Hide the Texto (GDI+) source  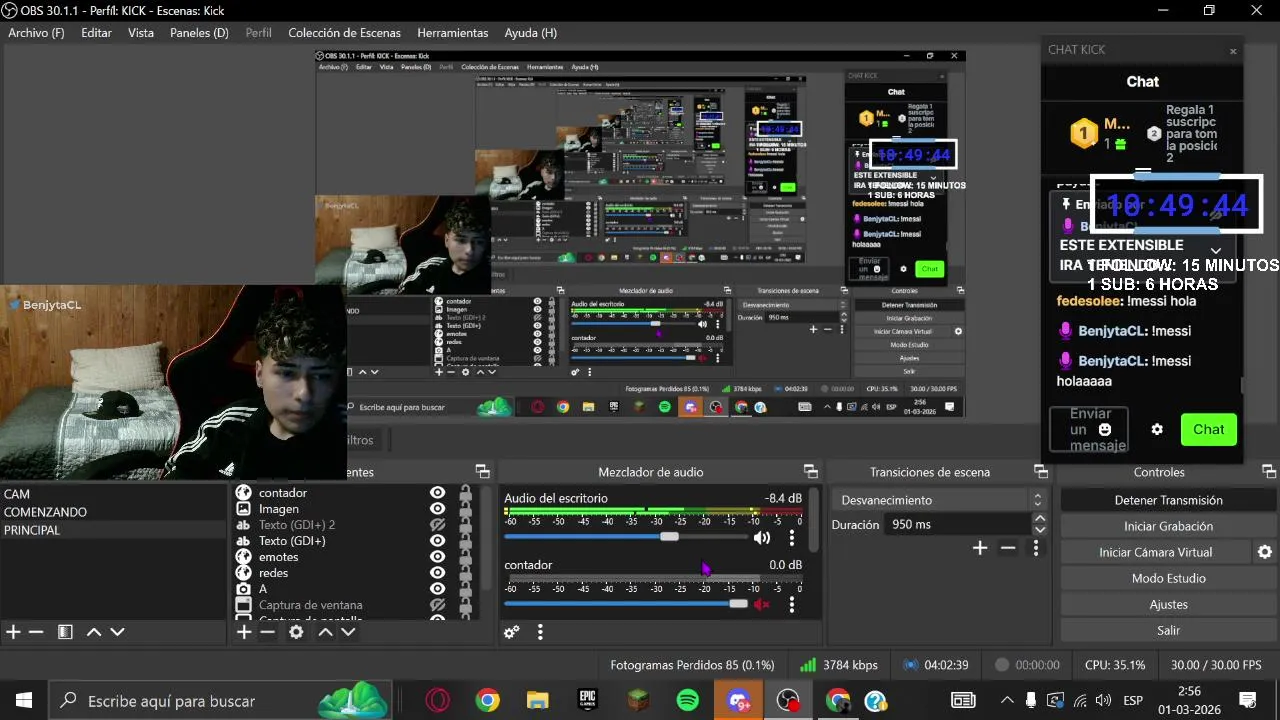tap(437, 541)
